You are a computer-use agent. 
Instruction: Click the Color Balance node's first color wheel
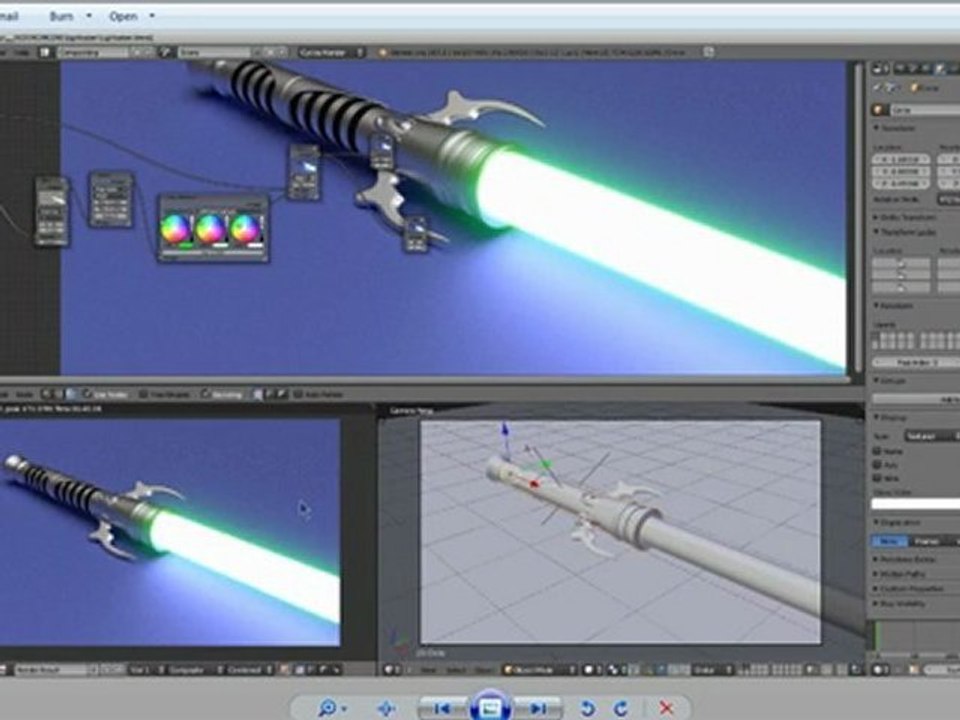click(x=176, y=228)
